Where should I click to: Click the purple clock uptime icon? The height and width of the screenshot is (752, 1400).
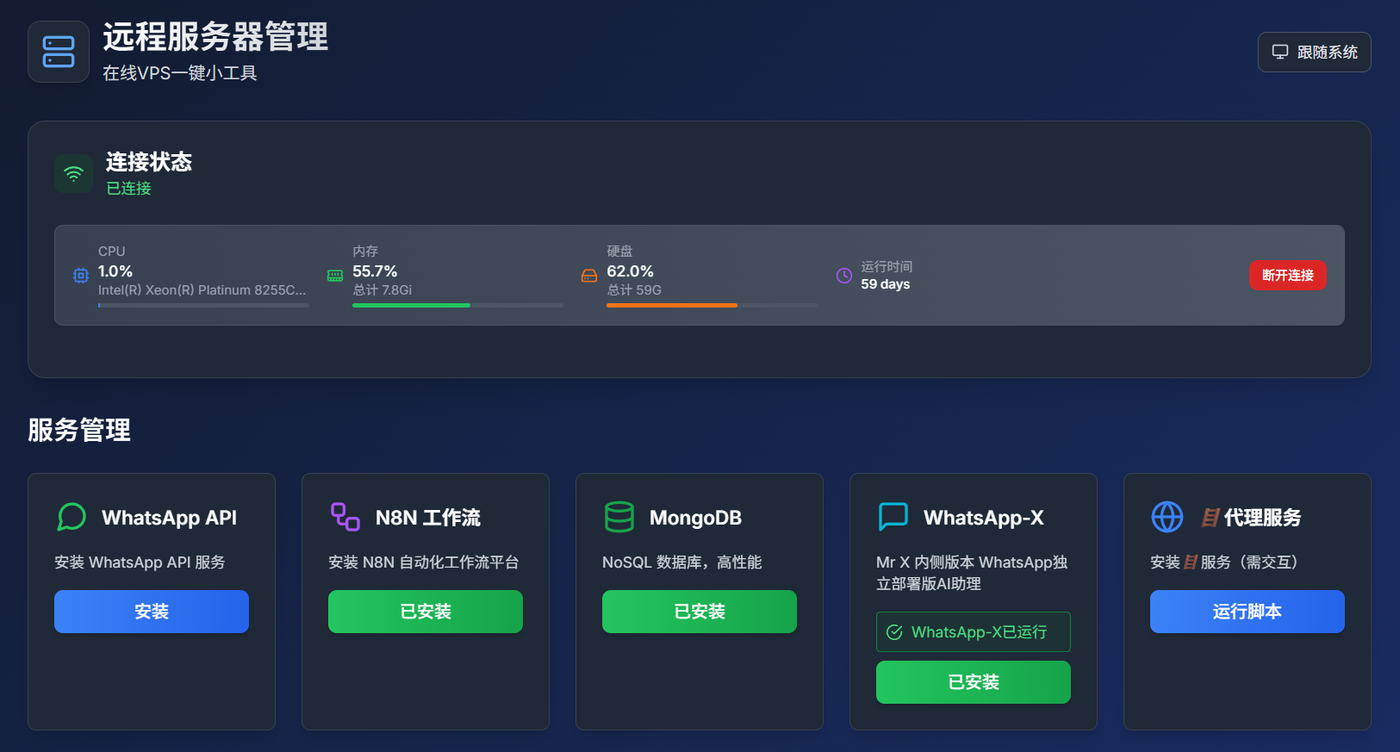[x=844, y=275]
